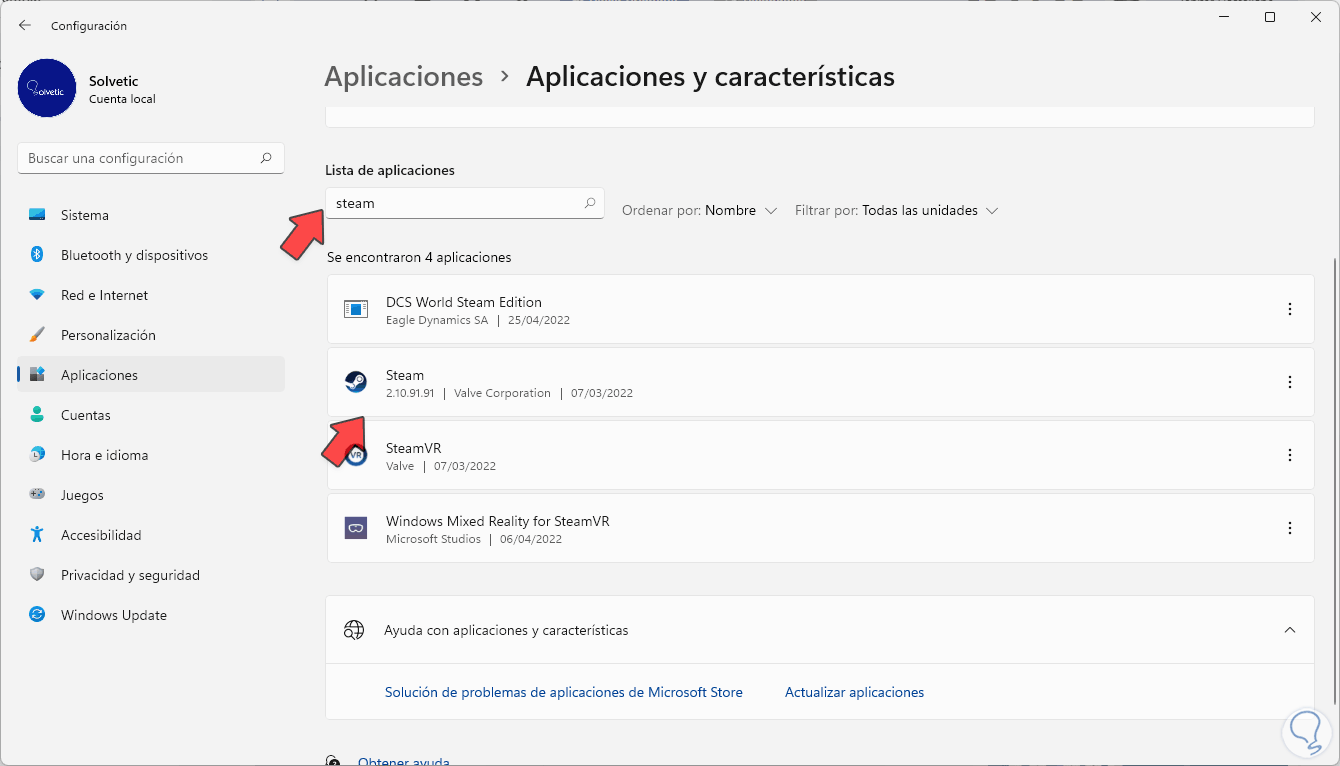The width and height of the screenshot is (1340, 766).
Task: Open three-dot menu for Steam
Action: click(1290, 382)
